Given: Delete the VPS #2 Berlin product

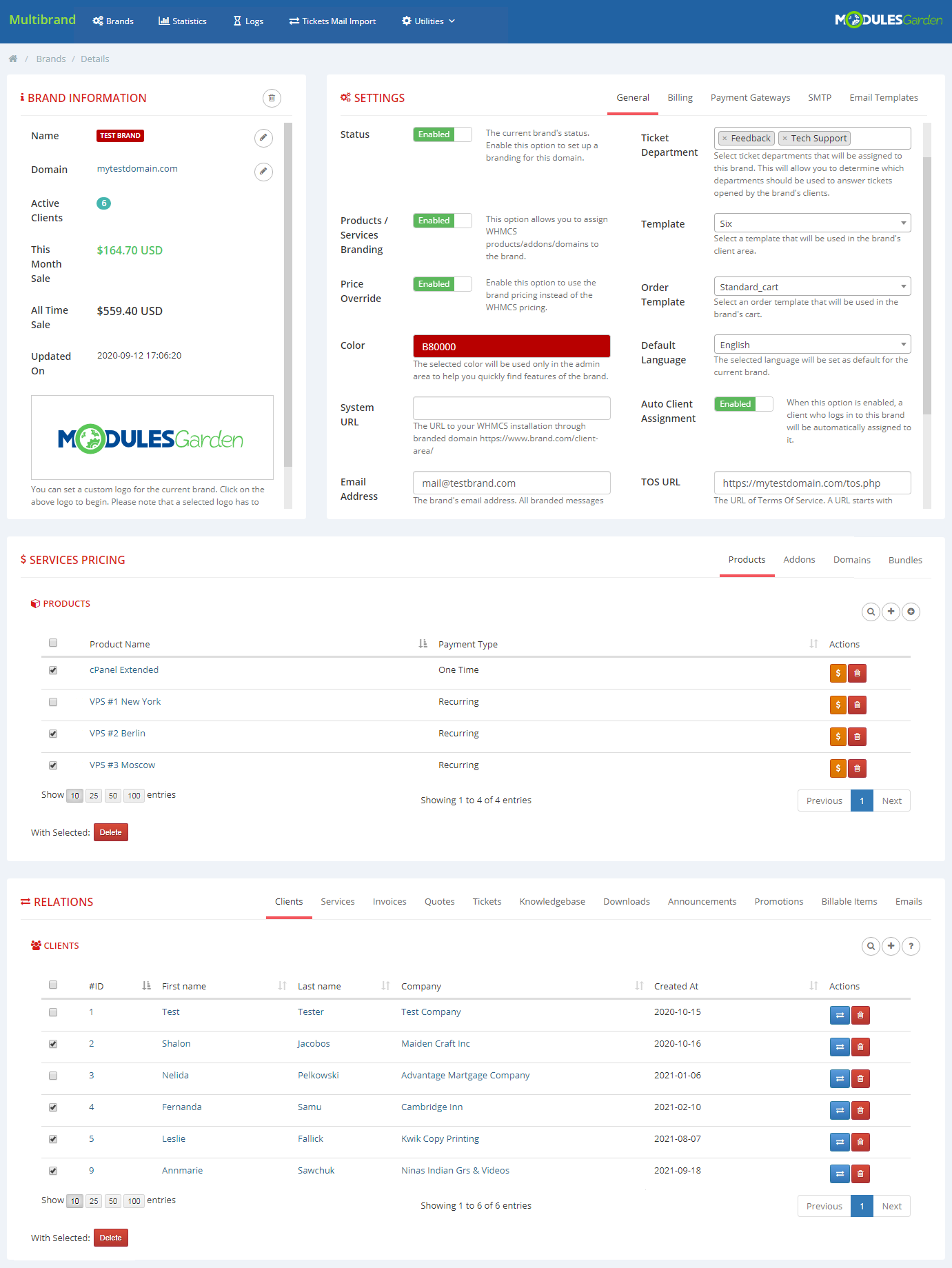Looking at the screenshot, I should [857, 737].
